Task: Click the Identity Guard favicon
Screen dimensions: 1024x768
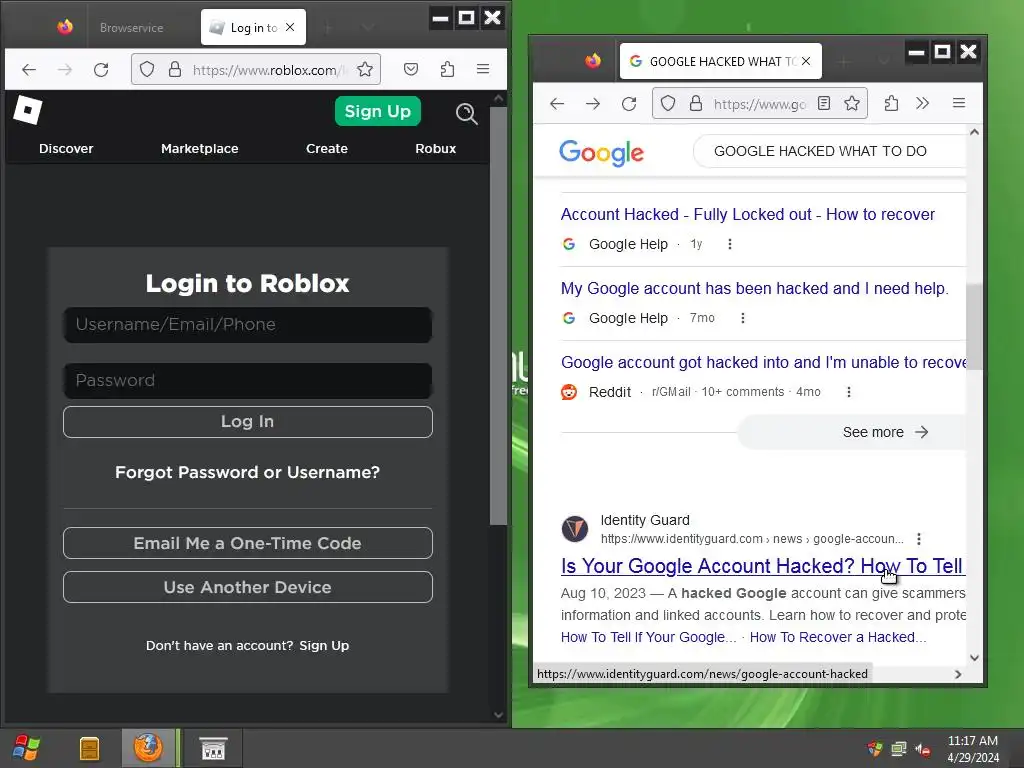Action: pos(575,529)
